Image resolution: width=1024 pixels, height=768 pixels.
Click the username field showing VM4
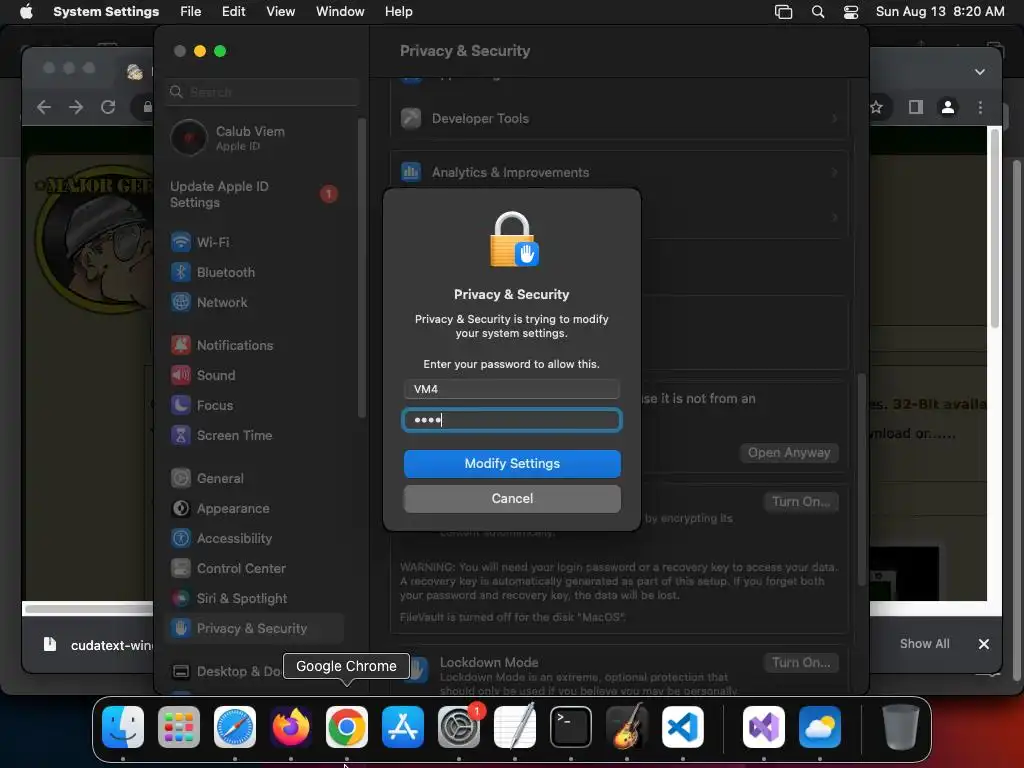(x=512, y=389)
